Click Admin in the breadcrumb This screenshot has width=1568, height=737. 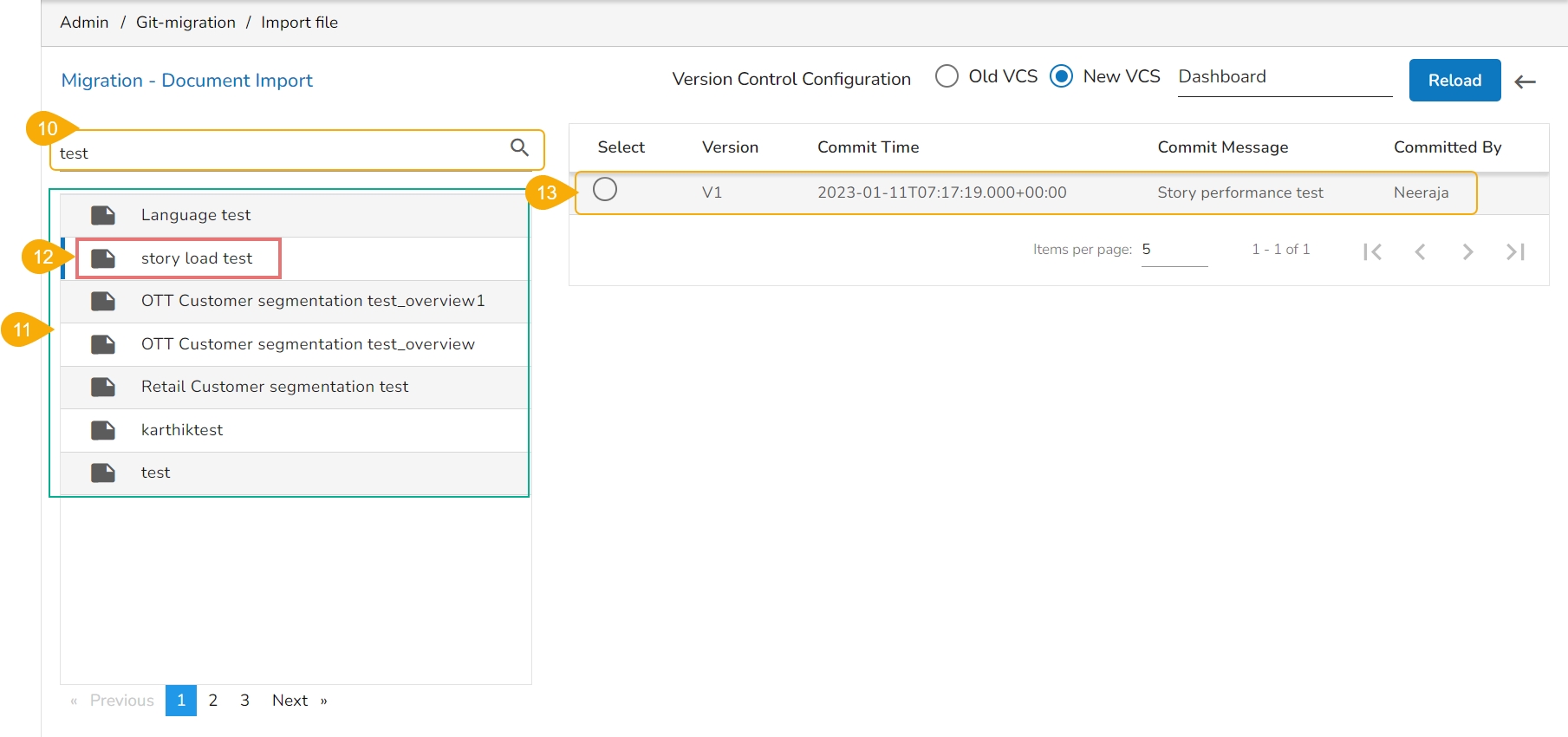pos(84,23)
